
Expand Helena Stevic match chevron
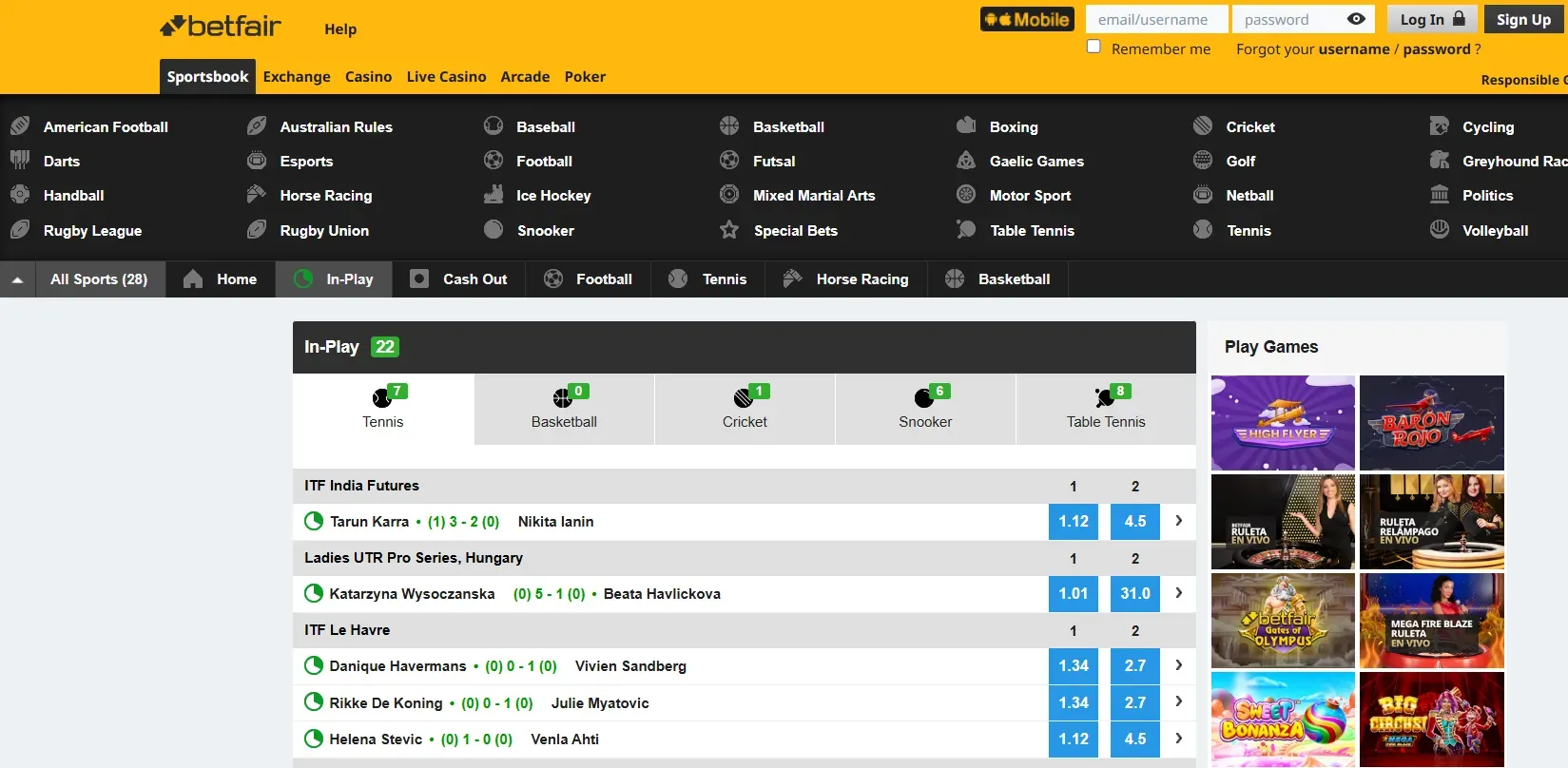(1179, 738)
